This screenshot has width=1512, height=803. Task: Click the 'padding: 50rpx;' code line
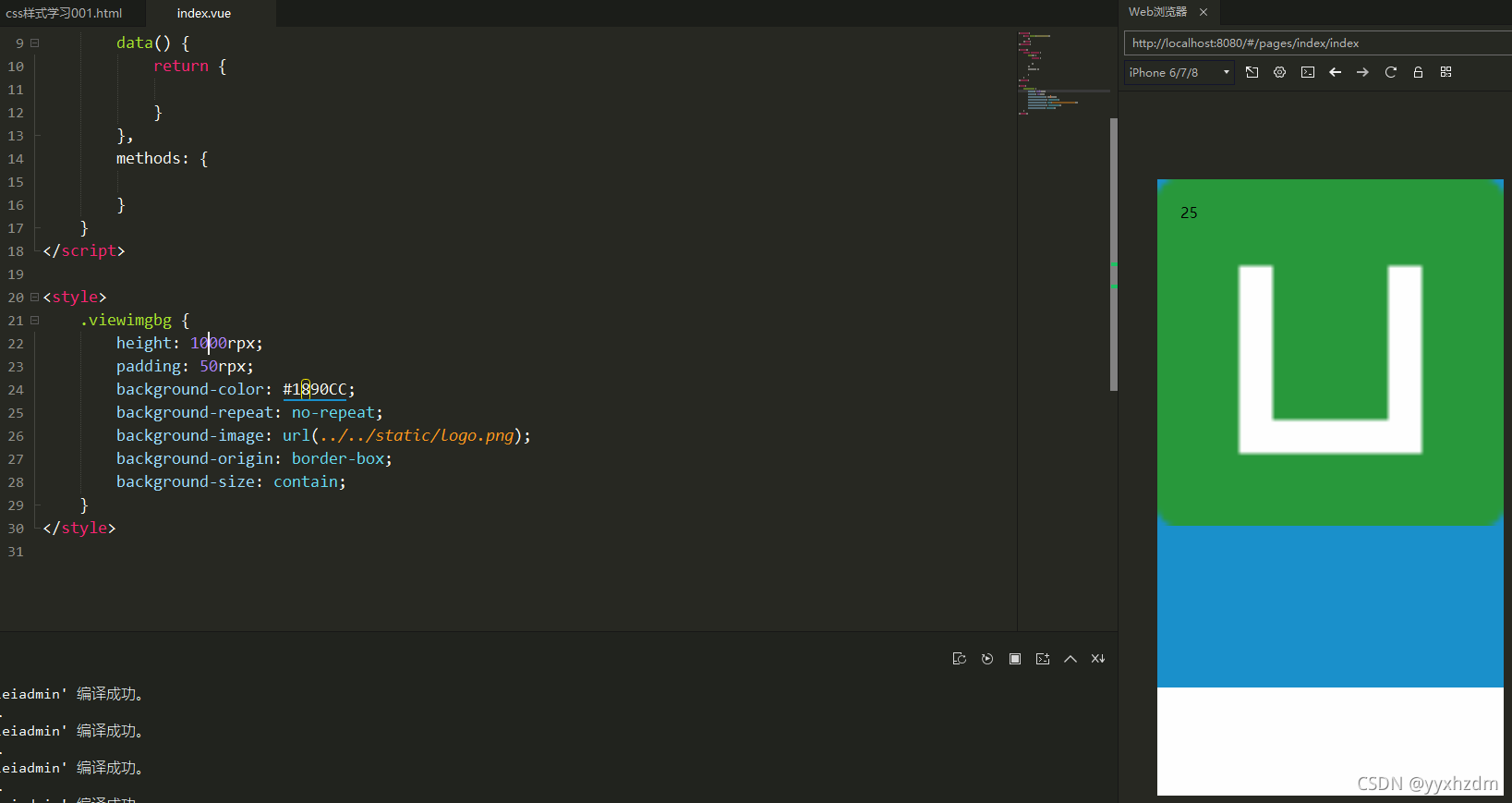[185, 366]
